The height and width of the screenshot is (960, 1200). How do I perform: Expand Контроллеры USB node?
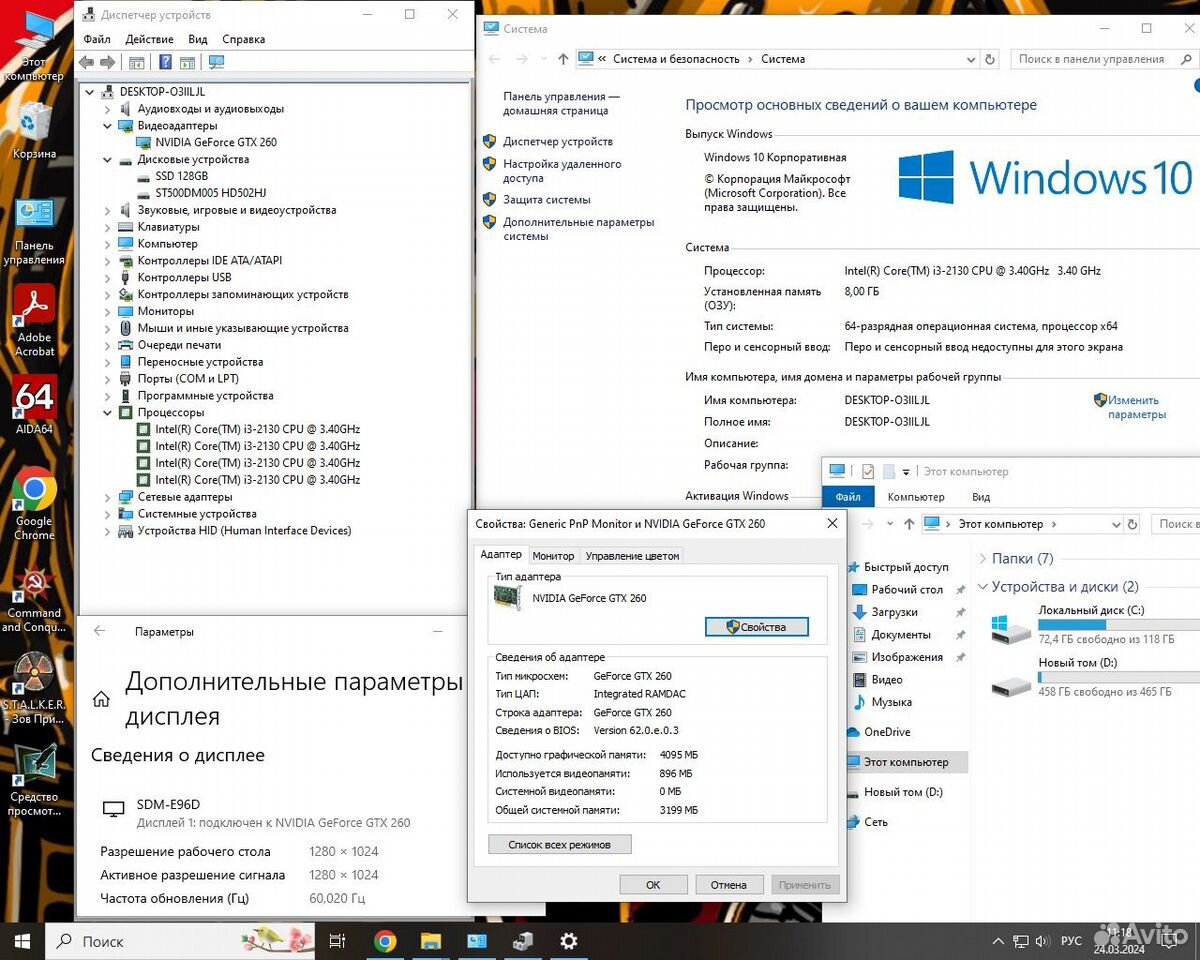[108, 278]
